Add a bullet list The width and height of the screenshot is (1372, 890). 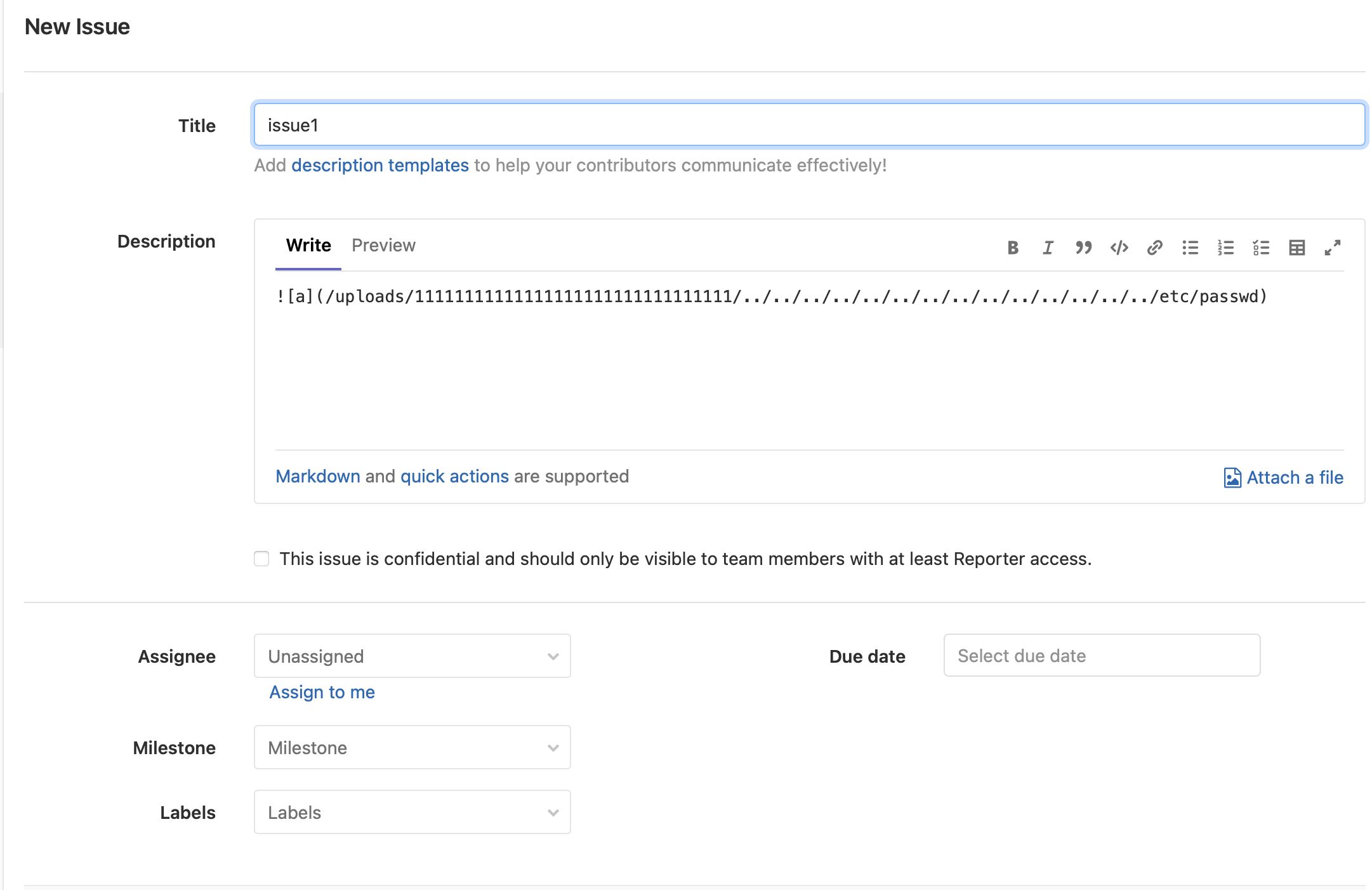tap(1190, 248)
